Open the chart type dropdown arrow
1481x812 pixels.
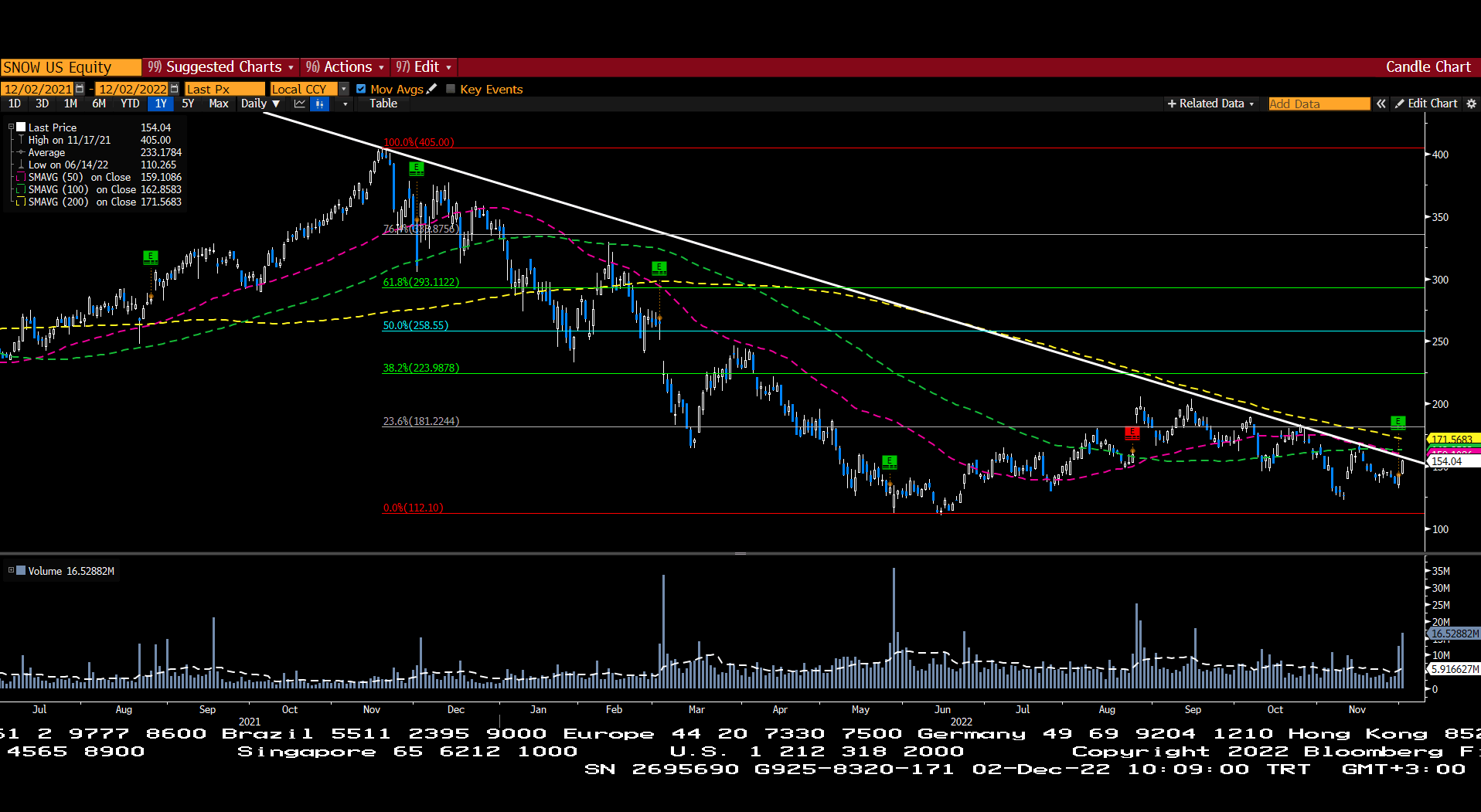pos(345,104)
